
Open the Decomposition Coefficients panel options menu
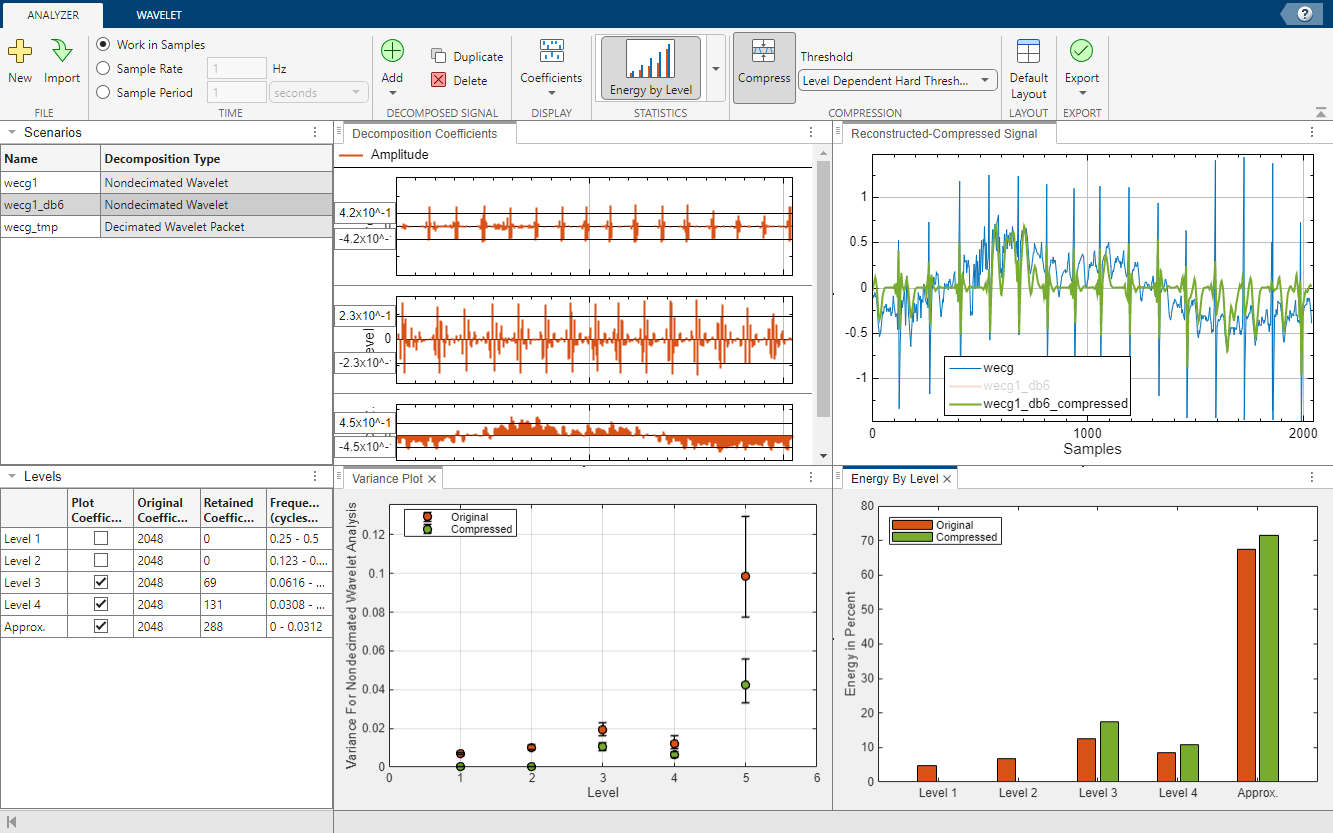coord(811,132)
